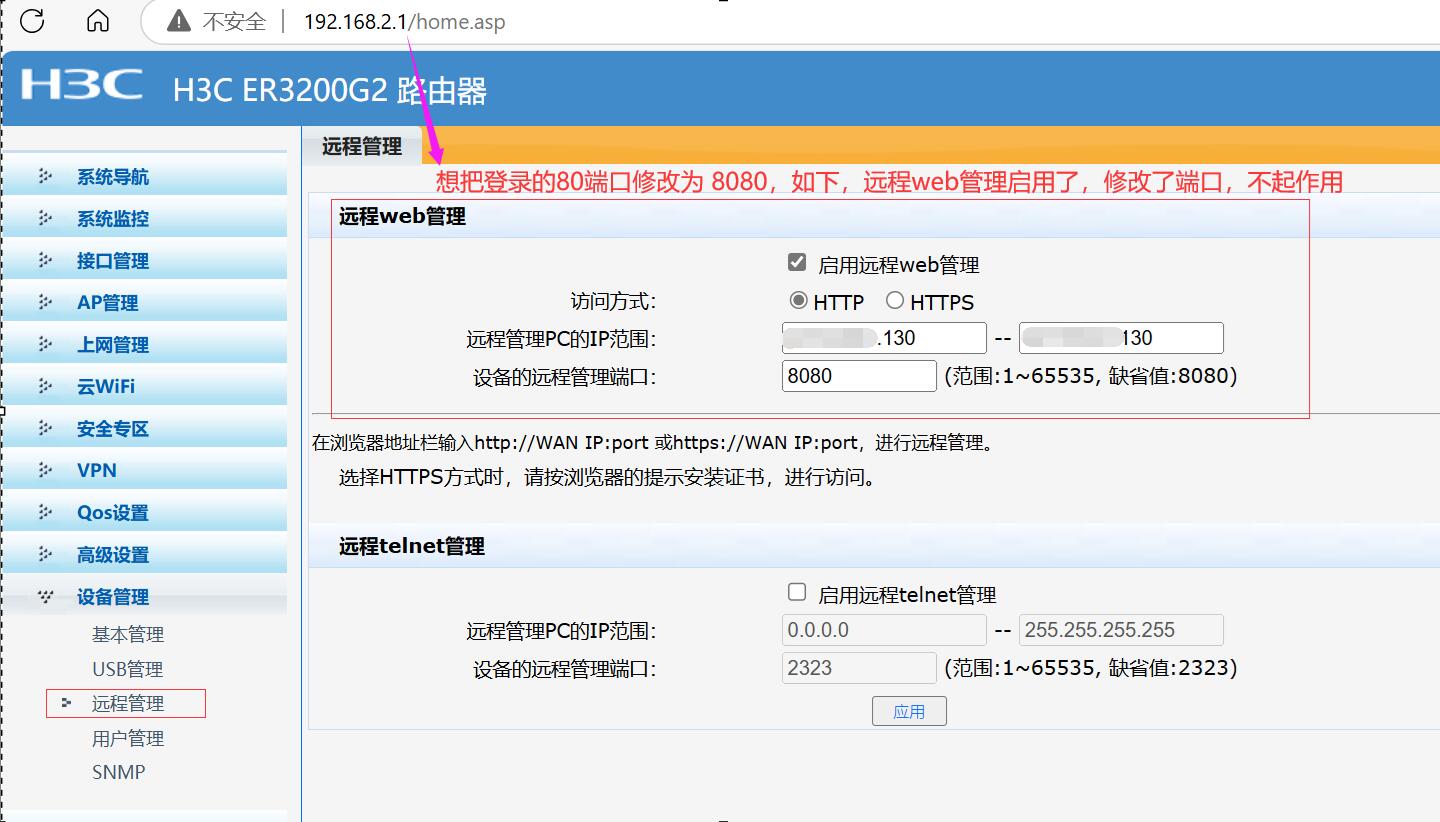
Task: Click the browser address bar URL 192.168.2.1/home.asp
Action: 405,21
